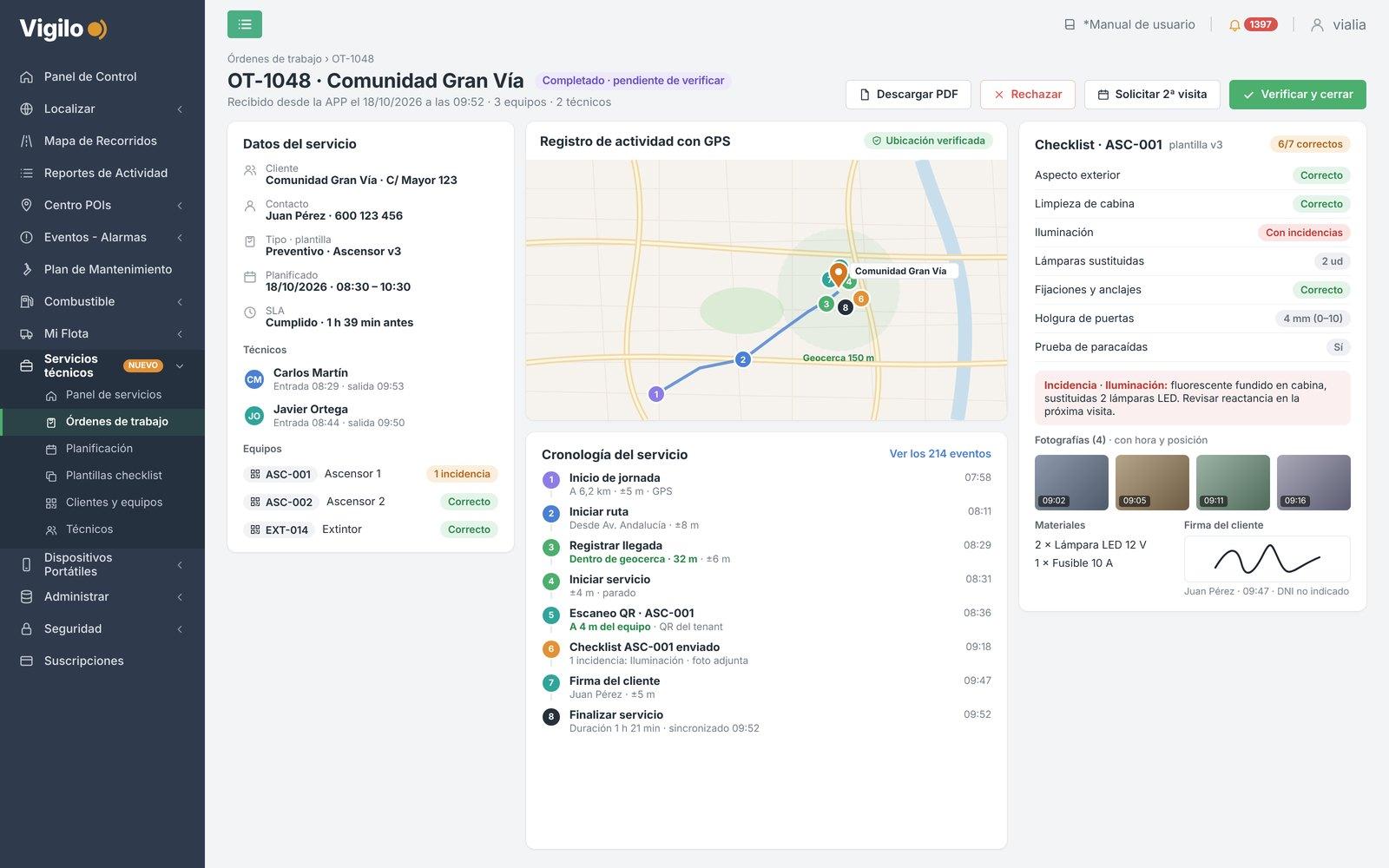The width and height of the screenshot is (1389, 868).
Task: Click the client signature image
Action: point(1267,559)
